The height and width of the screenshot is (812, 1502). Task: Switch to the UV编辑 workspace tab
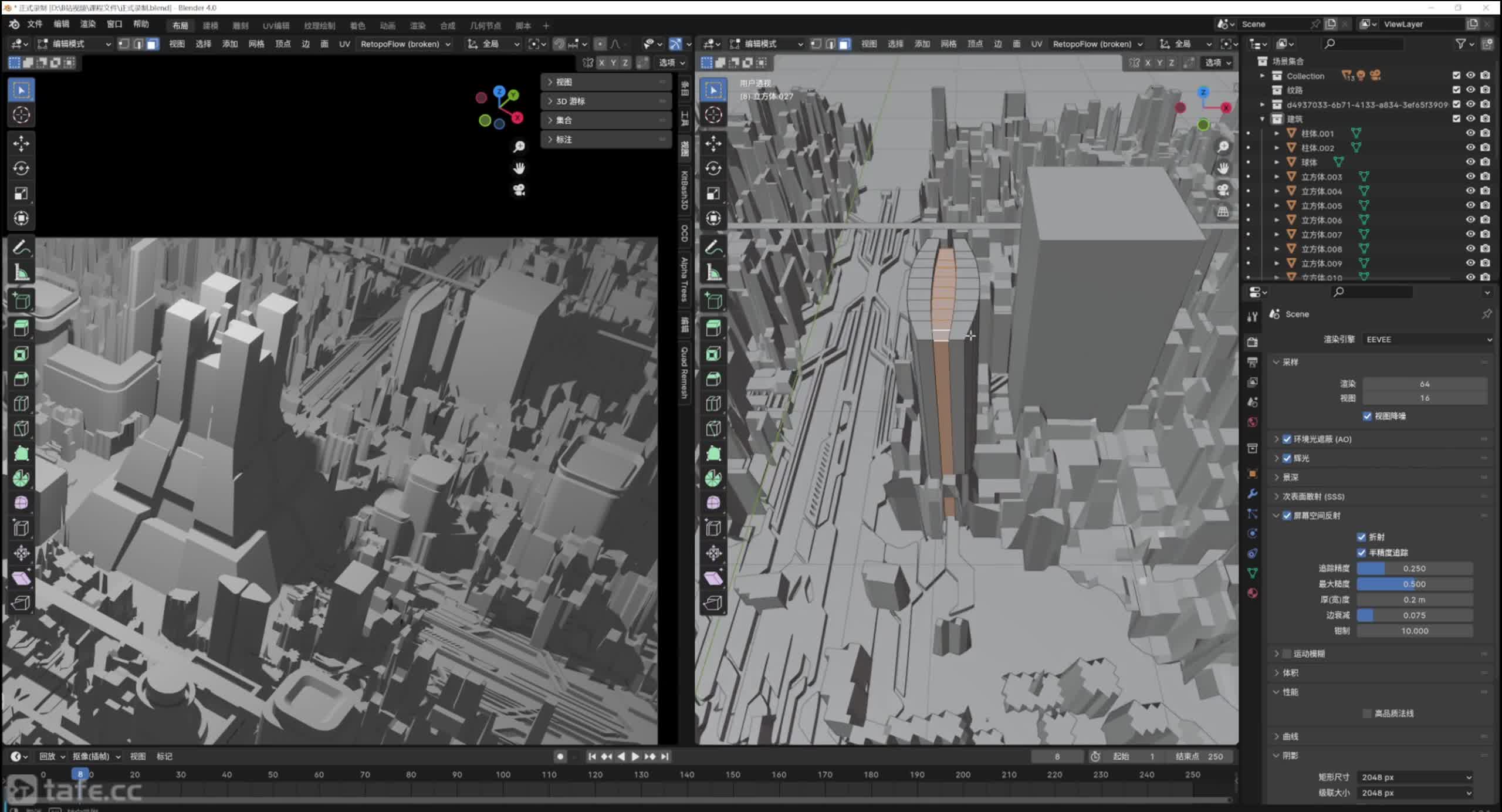[x=276, y=25]
